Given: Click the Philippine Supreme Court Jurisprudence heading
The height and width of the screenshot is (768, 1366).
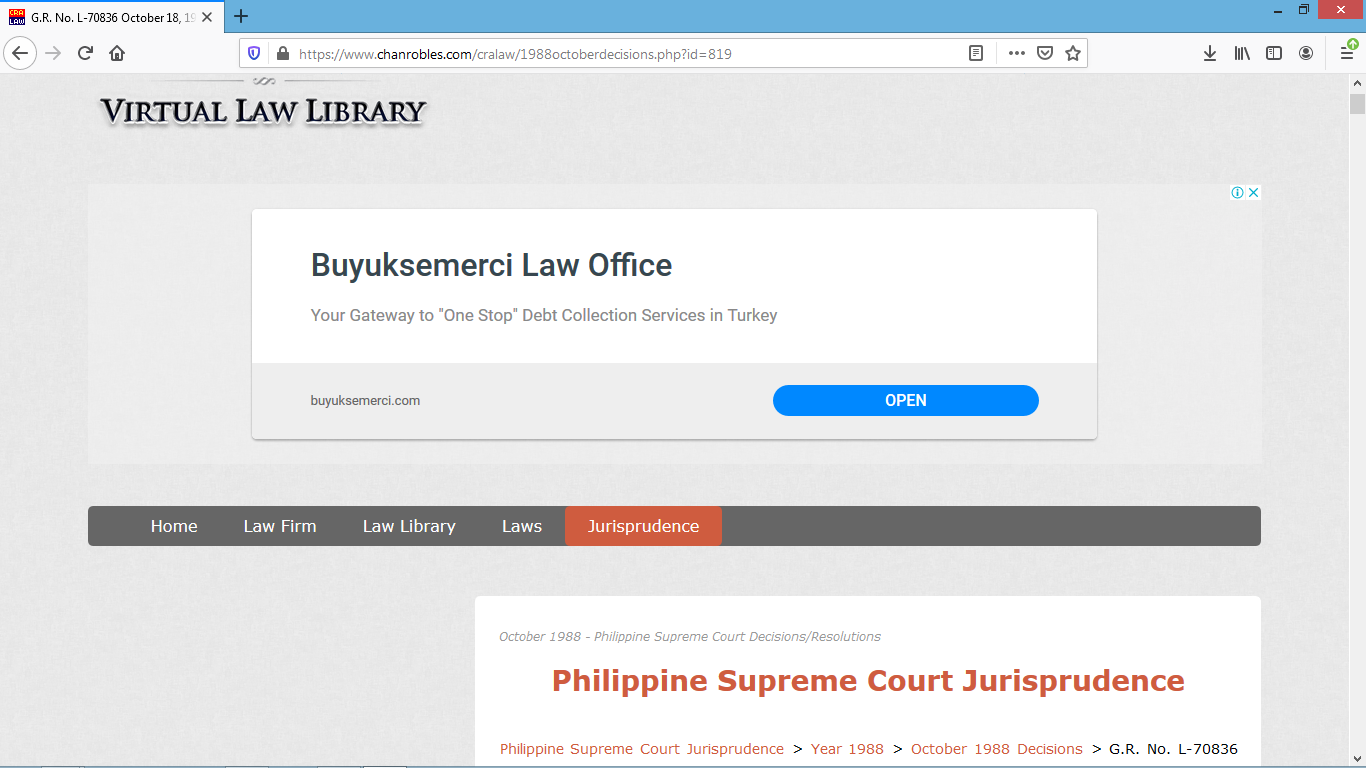Looking at the screenshot, I should (x=868, y=681).
